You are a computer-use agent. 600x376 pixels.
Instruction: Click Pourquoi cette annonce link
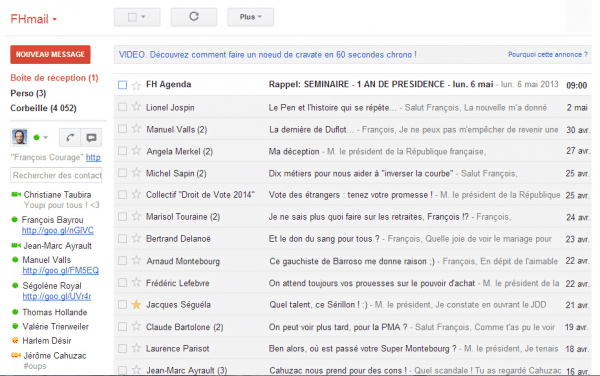548,54
